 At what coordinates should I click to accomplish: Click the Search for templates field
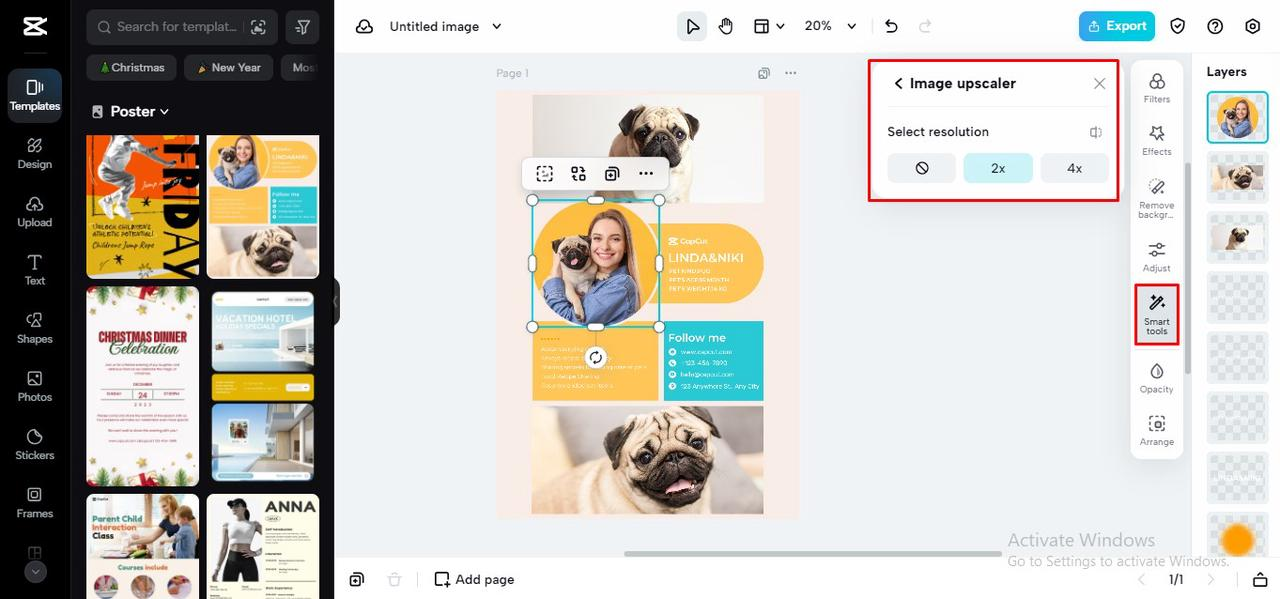(181, 27)
